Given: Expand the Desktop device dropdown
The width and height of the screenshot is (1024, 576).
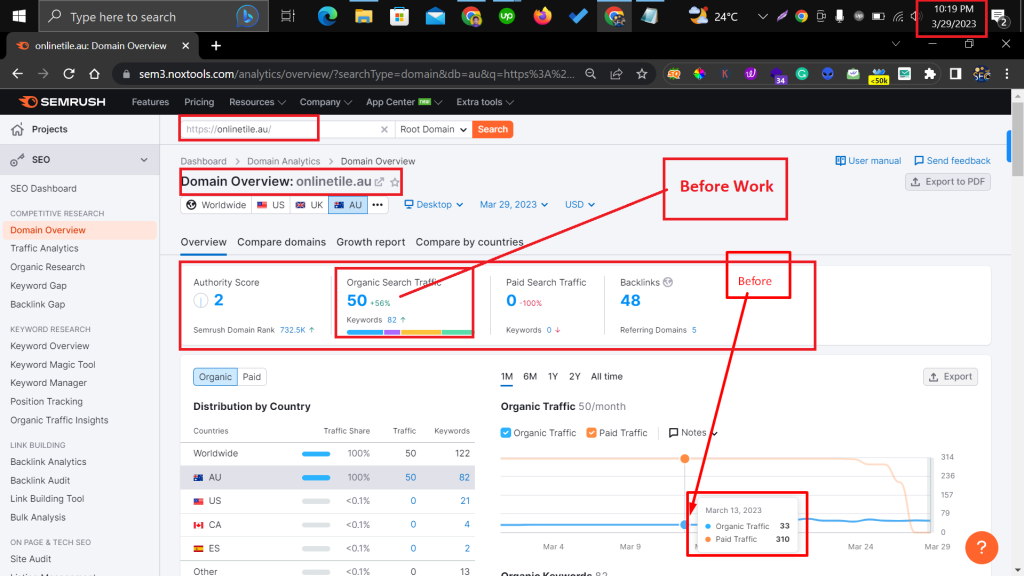Looking at the screenshot, I should click(433, 205).
